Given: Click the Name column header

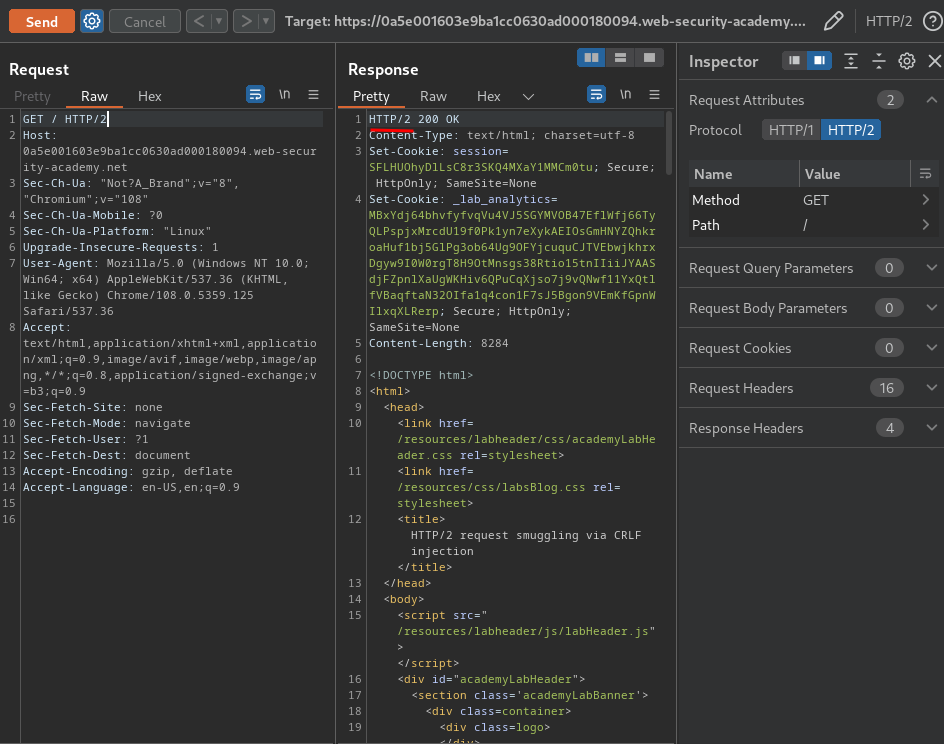Looking at the screenshot, I should point(744,174).
